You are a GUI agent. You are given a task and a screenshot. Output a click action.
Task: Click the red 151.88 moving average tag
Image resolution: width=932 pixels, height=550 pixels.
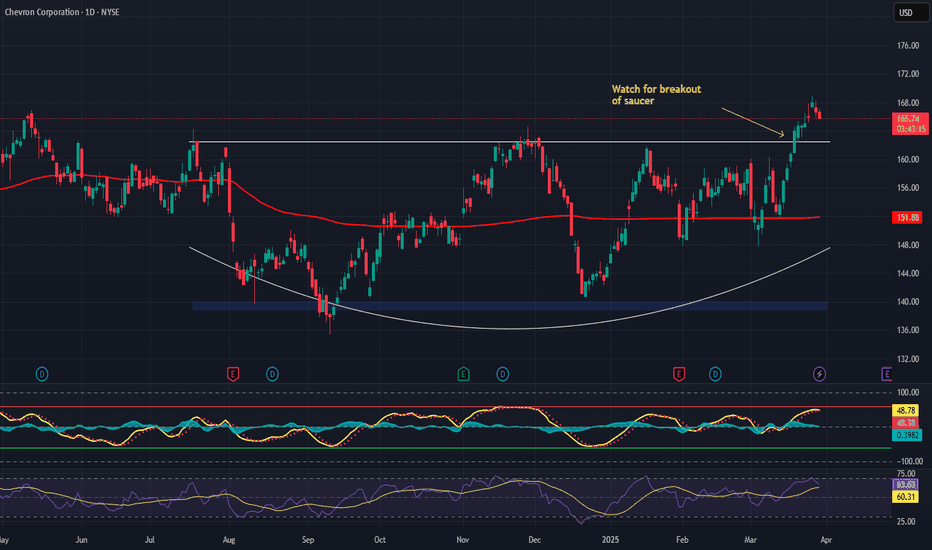coord(908,218)
